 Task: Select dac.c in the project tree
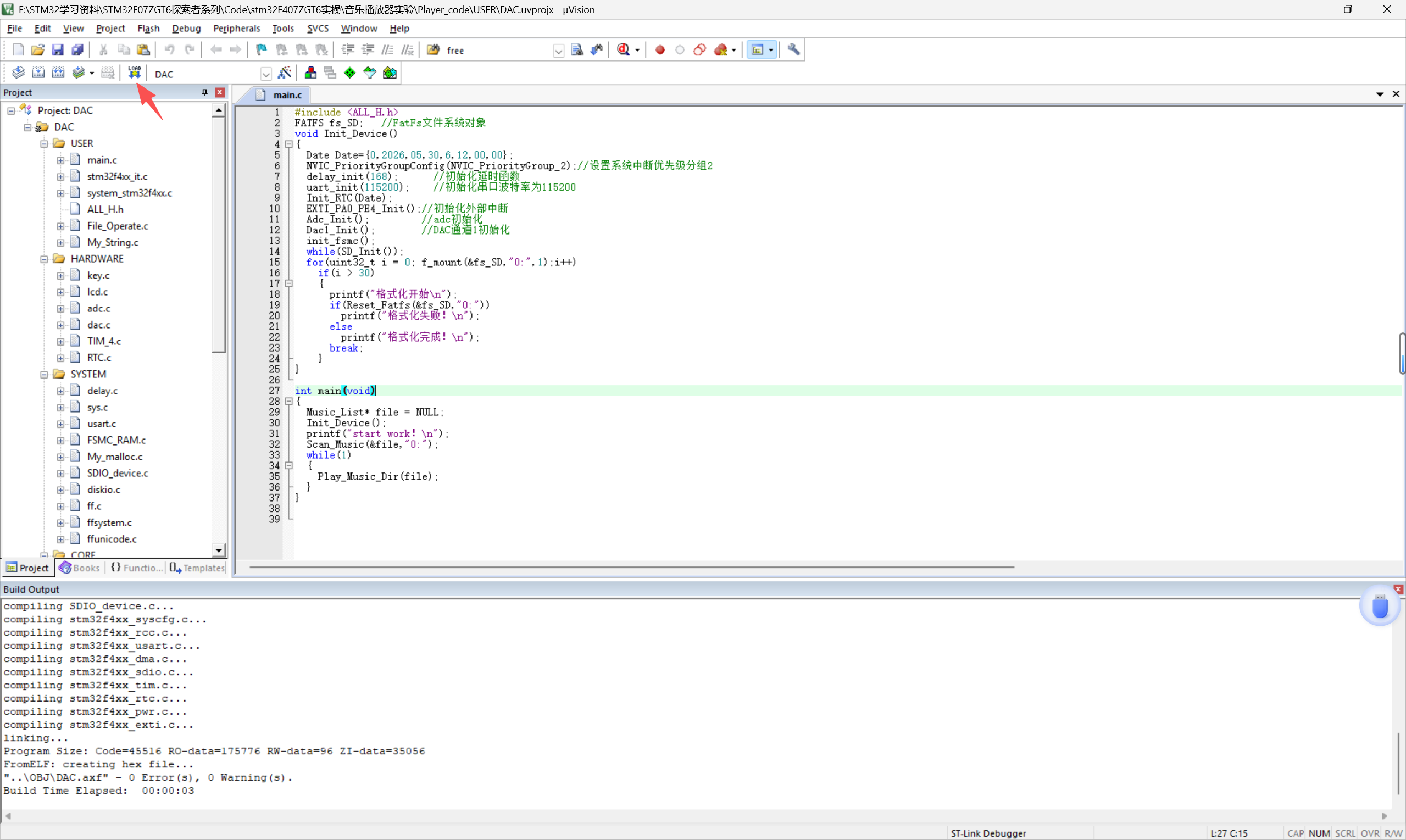pos(98,325)
